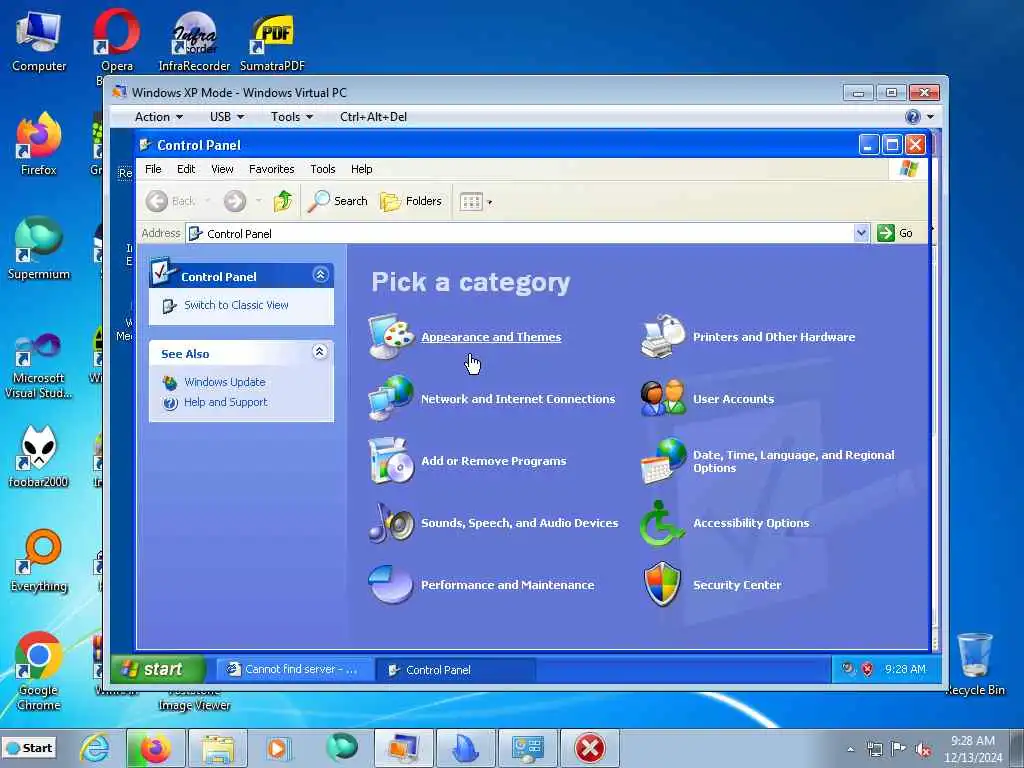Select the foobar2000 desktop icon
Screen dimensions: 1024x768
(39, 456)
